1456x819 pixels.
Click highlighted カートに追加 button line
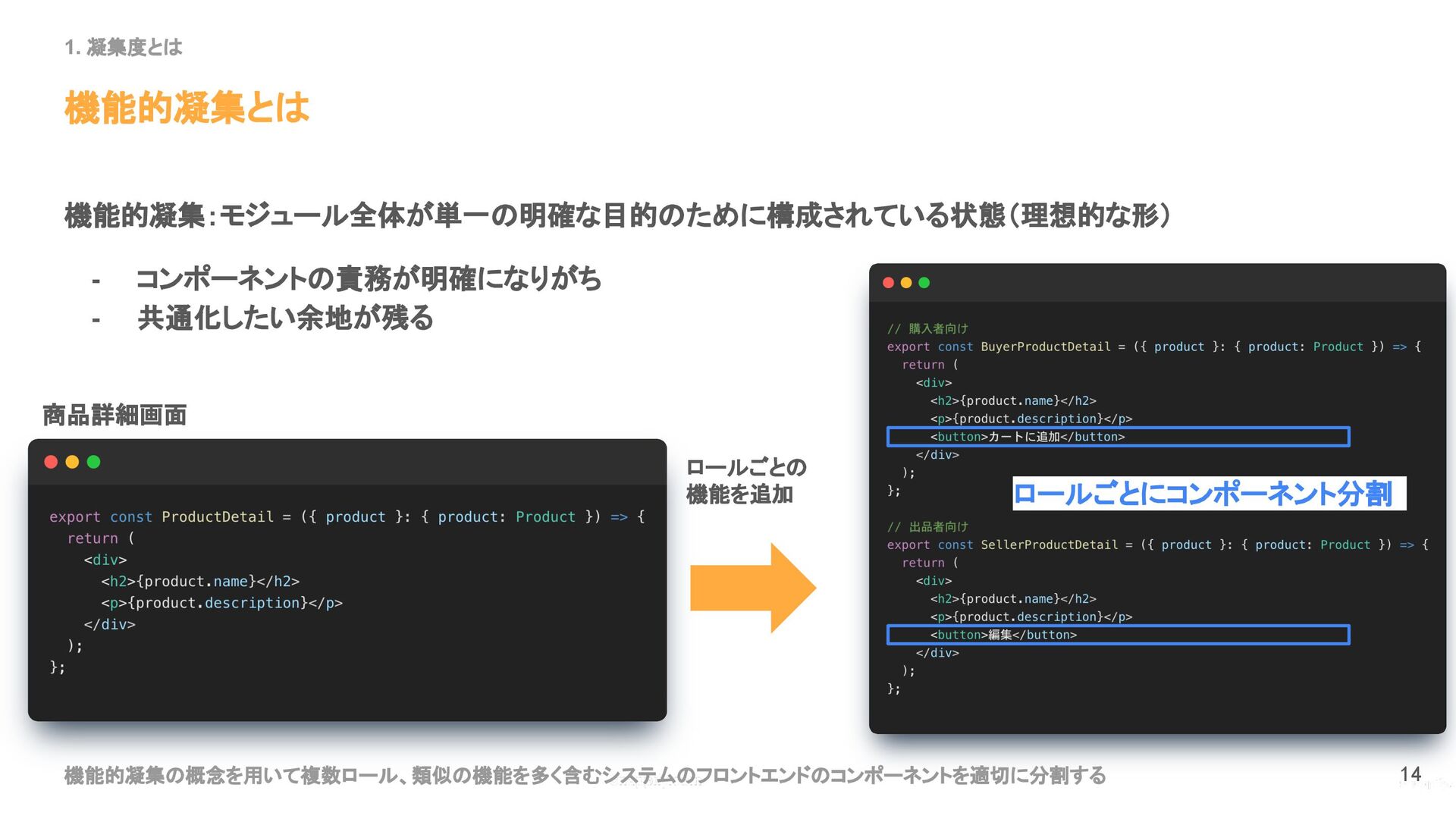click(1027, 437)
